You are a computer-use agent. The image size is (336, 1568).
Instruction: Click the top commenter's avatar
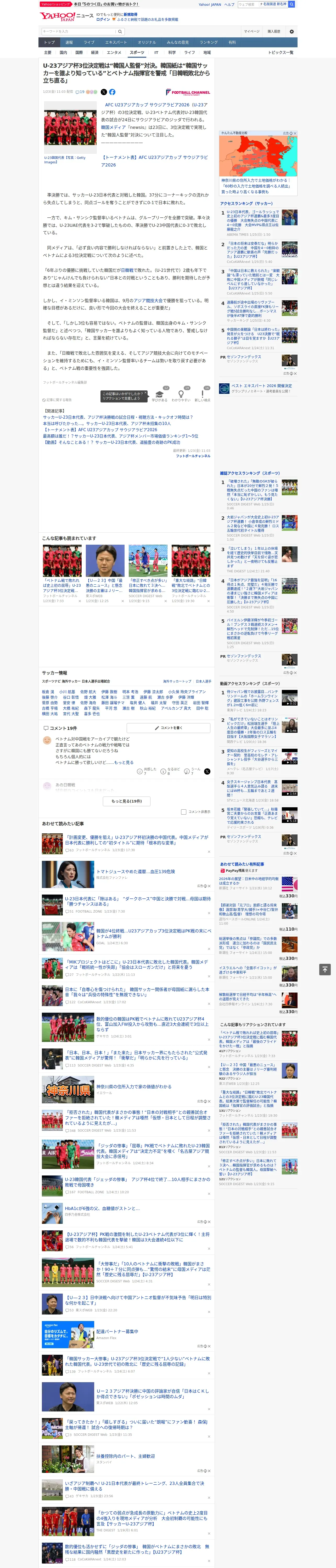(47, 740)
